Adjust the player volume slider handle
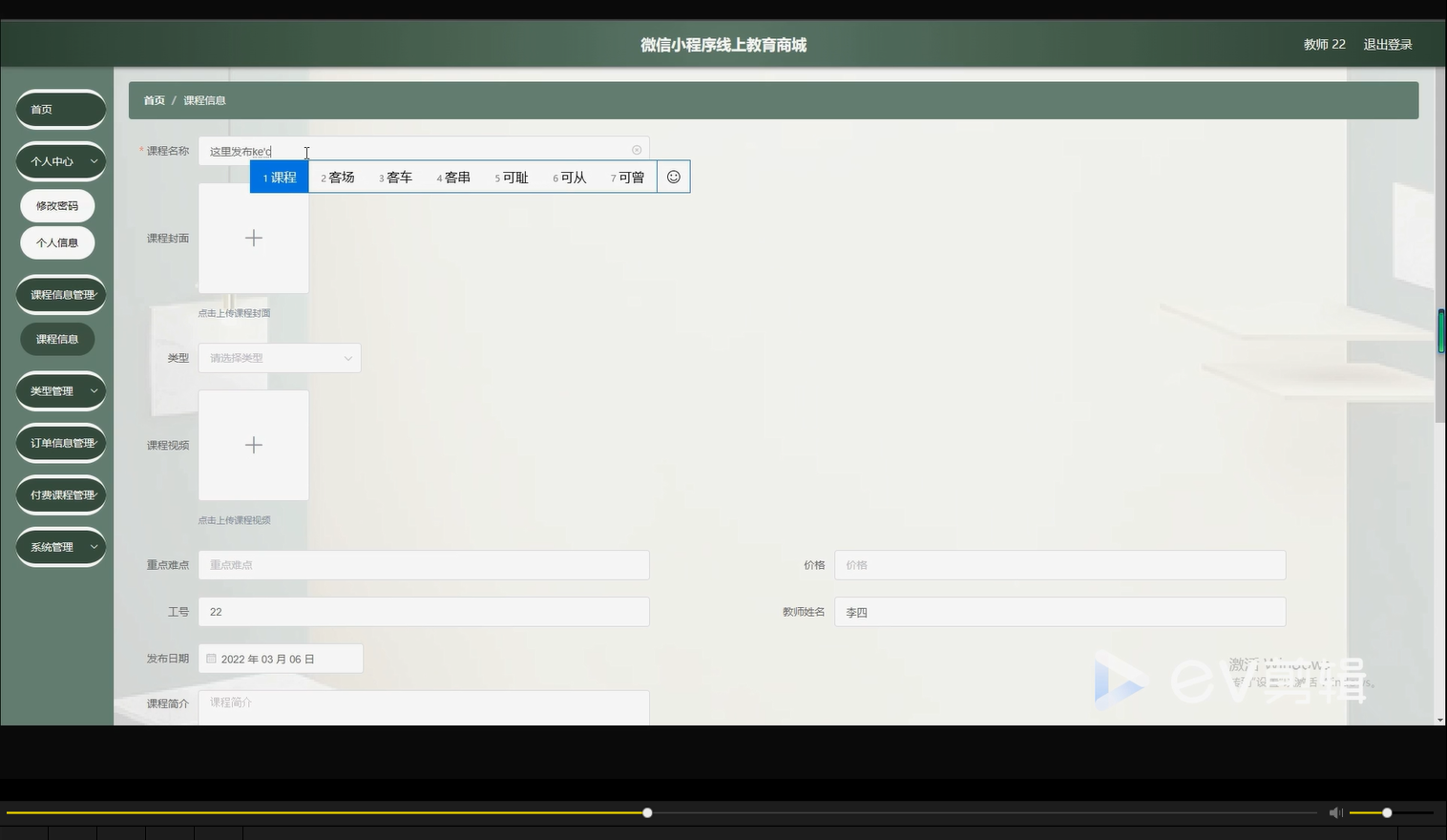The height and width of the screenshot is (840, 1447). pos(1387,812)
